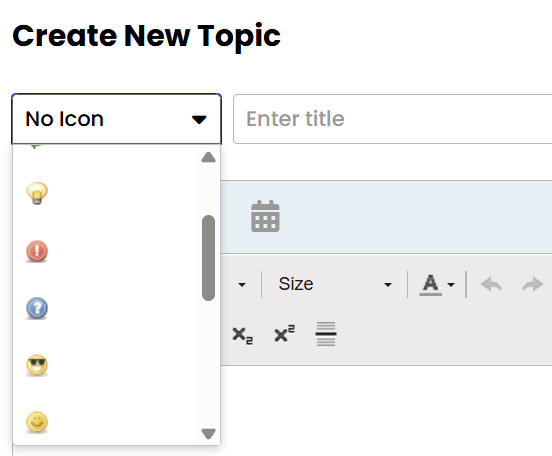The height and width of the screenshot is (456, 552).
Task: Select the sunglasses smiley icon
Action: coord(37,366)
